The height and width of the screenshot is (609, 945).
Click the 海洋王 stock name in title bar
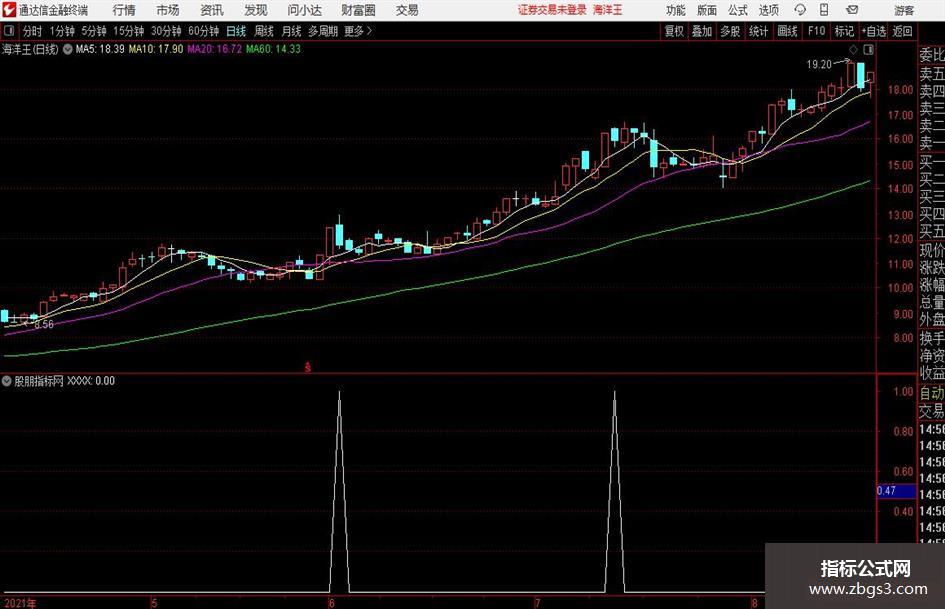[x=608, y=10]
